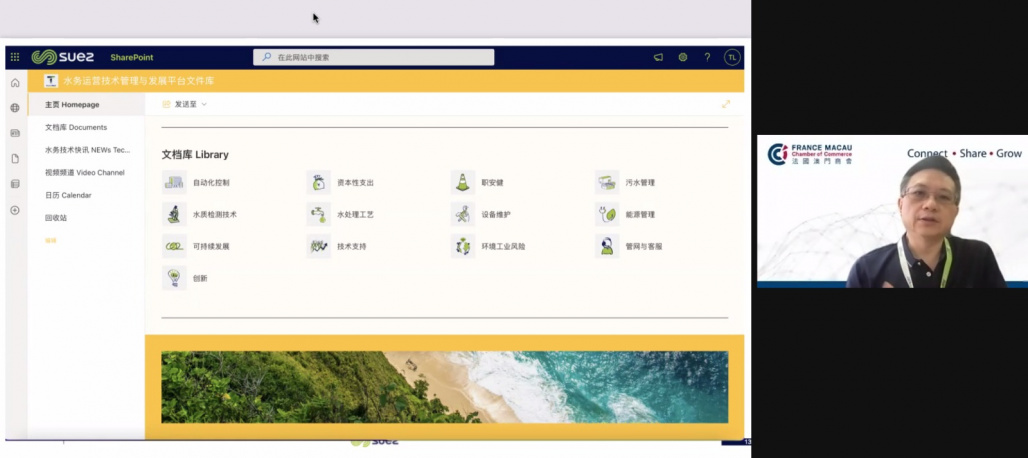Open the 可持续发展 library icon
This screenshot has width=1028, height=458.
pyautogui.click(x=174, y=246)
